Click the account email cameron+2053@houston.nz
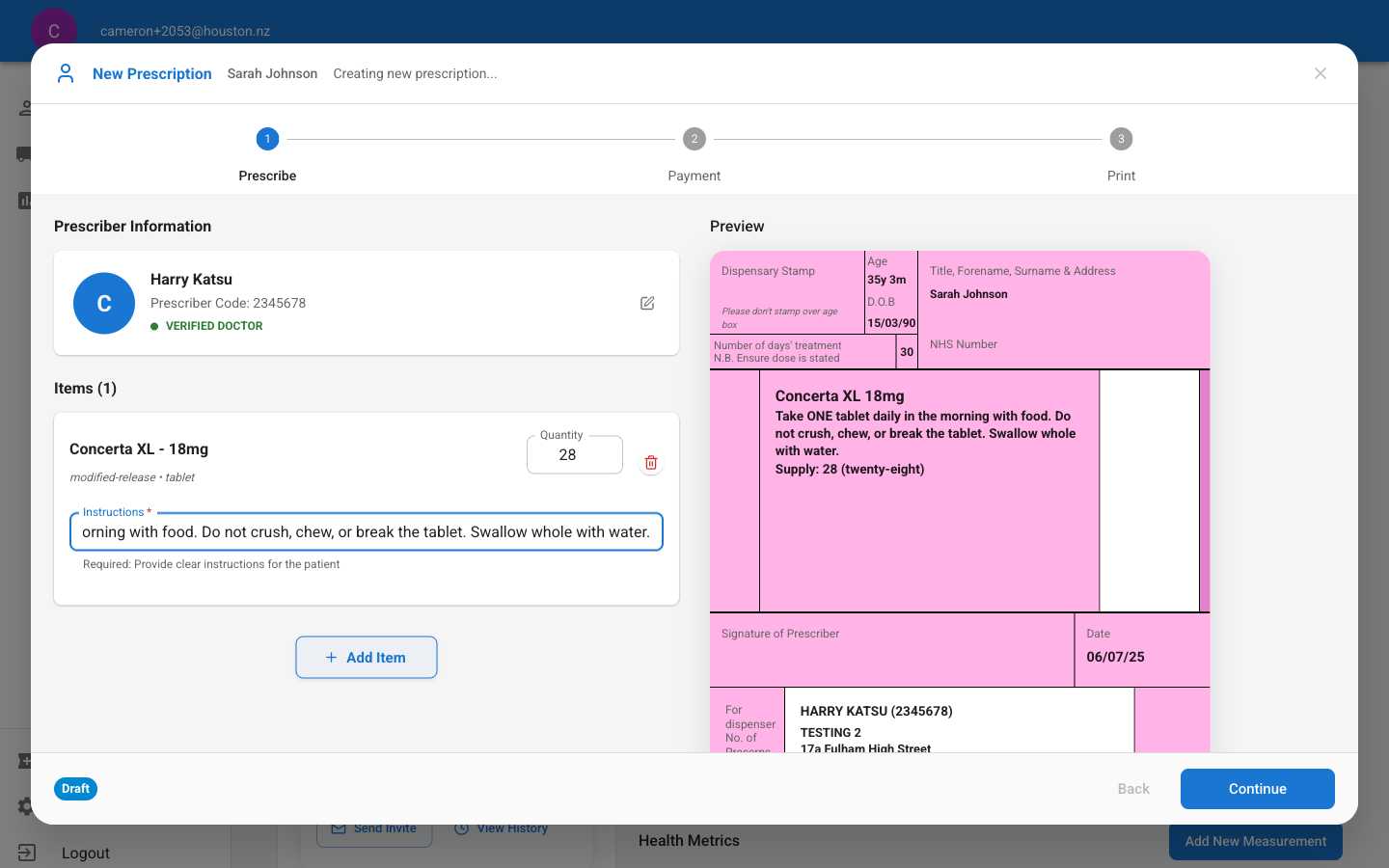Viewport: 1389px width, 868px height. (185, 31)
